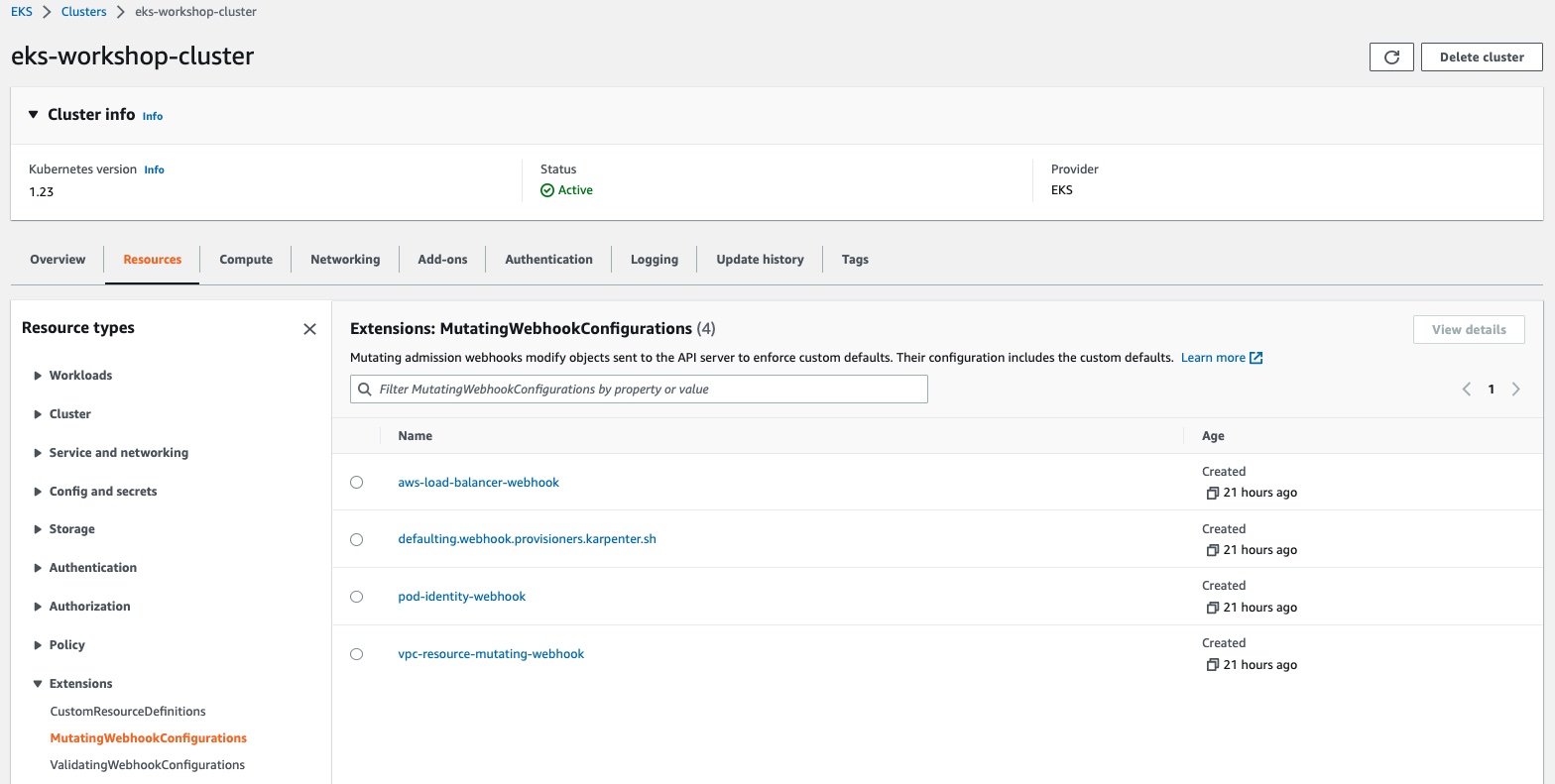Click the external link icon beside Learn more
The height and width of the screenshot is (784, 1555).
1256,358
